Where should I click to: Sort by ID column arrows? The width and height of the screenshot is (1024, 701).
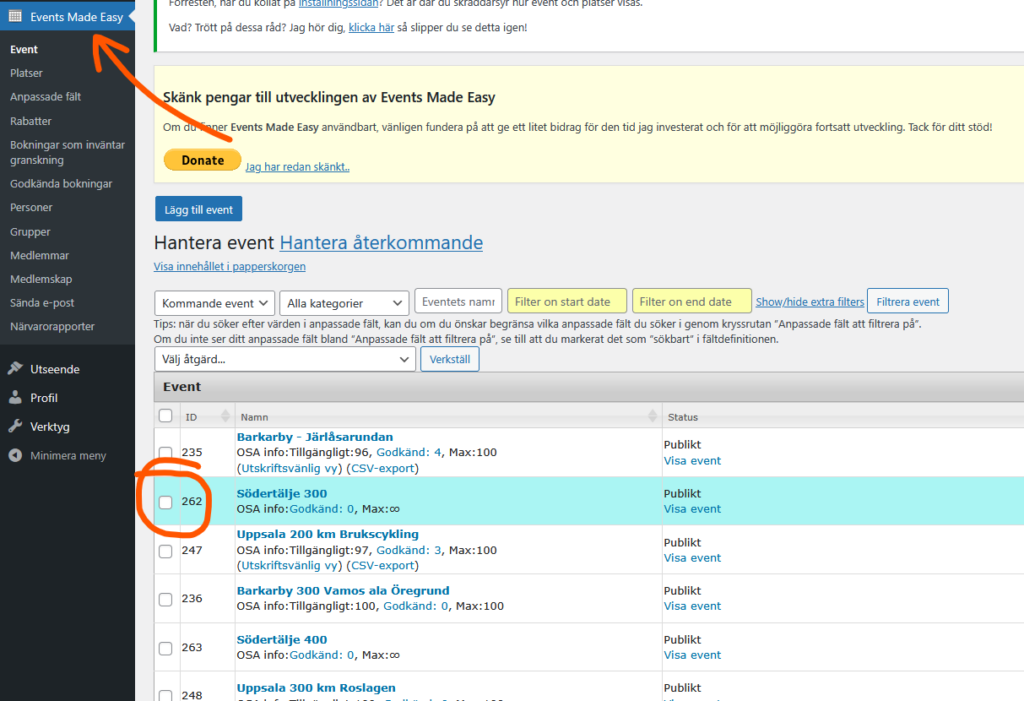[225, 416]
